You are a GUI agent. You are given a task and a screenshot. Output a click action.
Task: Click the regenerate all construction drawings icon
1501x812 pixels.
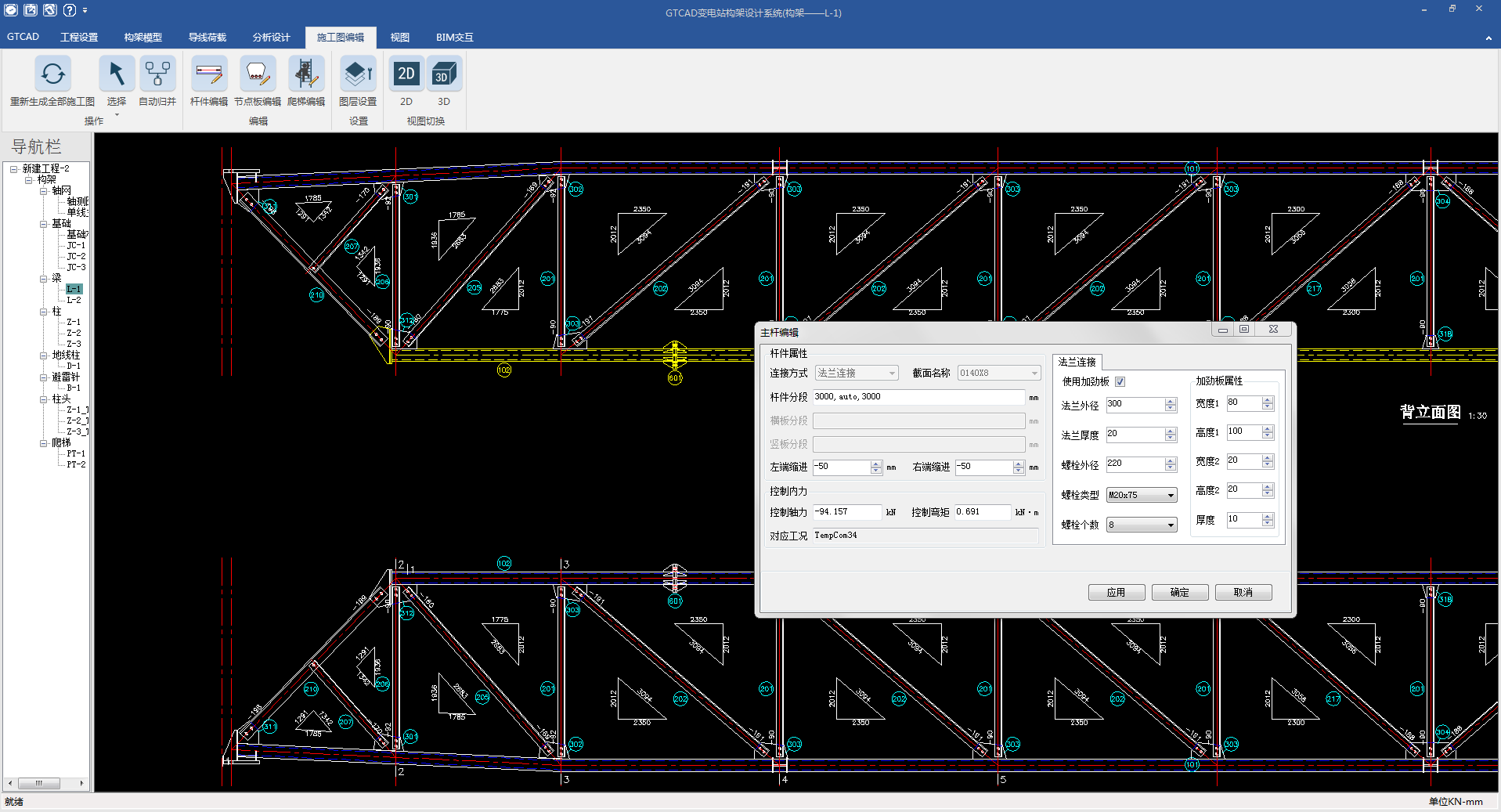[52, 74]
